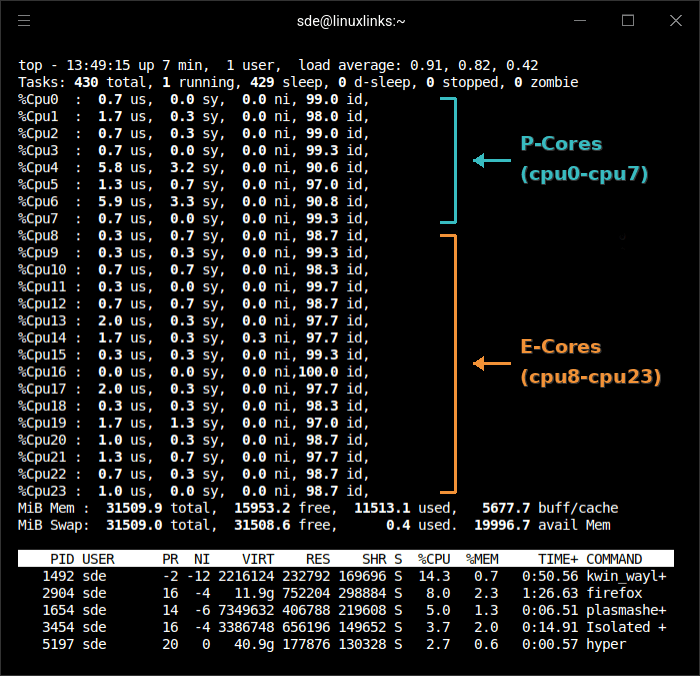This screenshot has height=676, width=700.
Task: Select the load average 0.91 value
Action: (426, 66)
